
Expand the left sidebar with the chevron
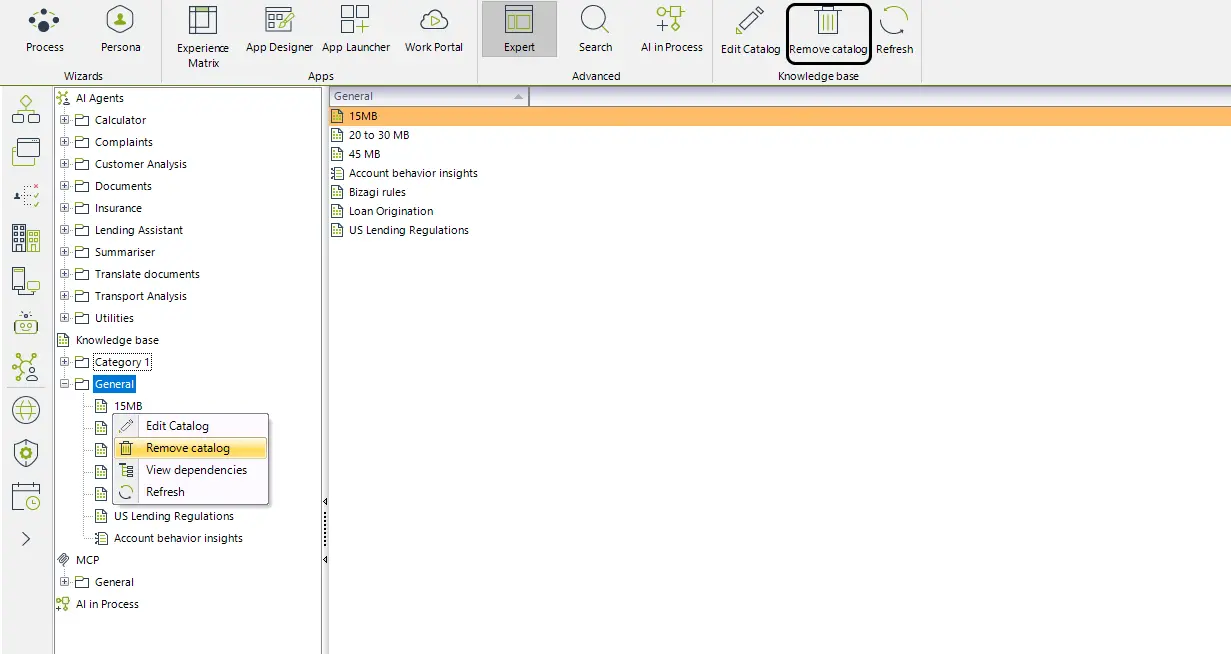click(x=26, y=539)
